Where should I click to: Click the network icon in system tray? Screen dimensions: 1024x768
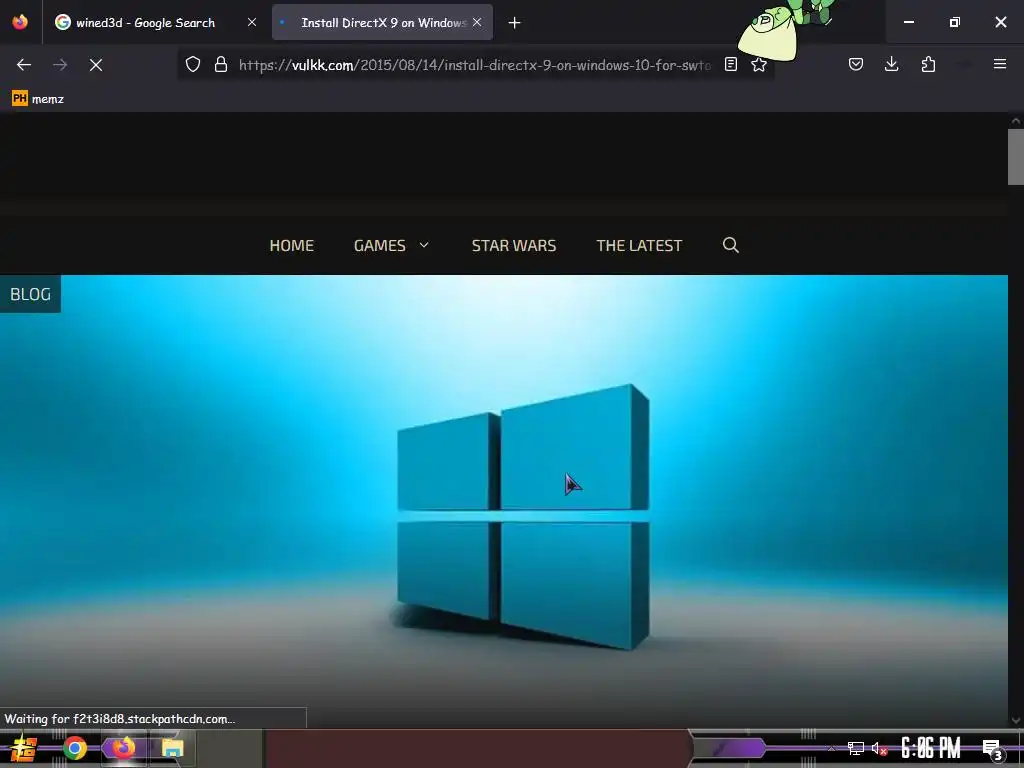click(856, 748)
